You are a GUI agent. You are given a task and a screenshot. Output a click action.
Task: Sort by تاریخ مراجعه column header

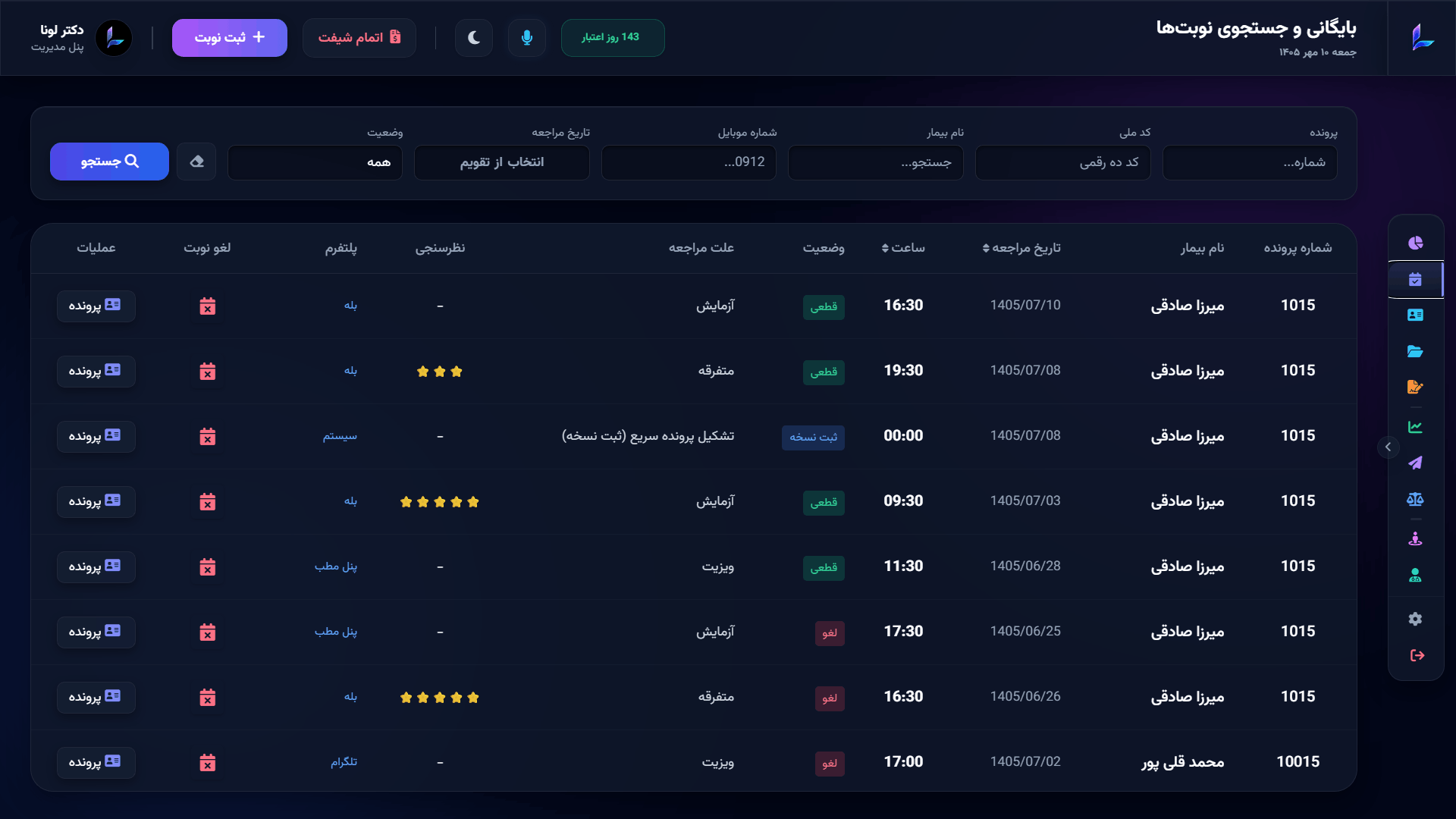tap(1021, 248)
